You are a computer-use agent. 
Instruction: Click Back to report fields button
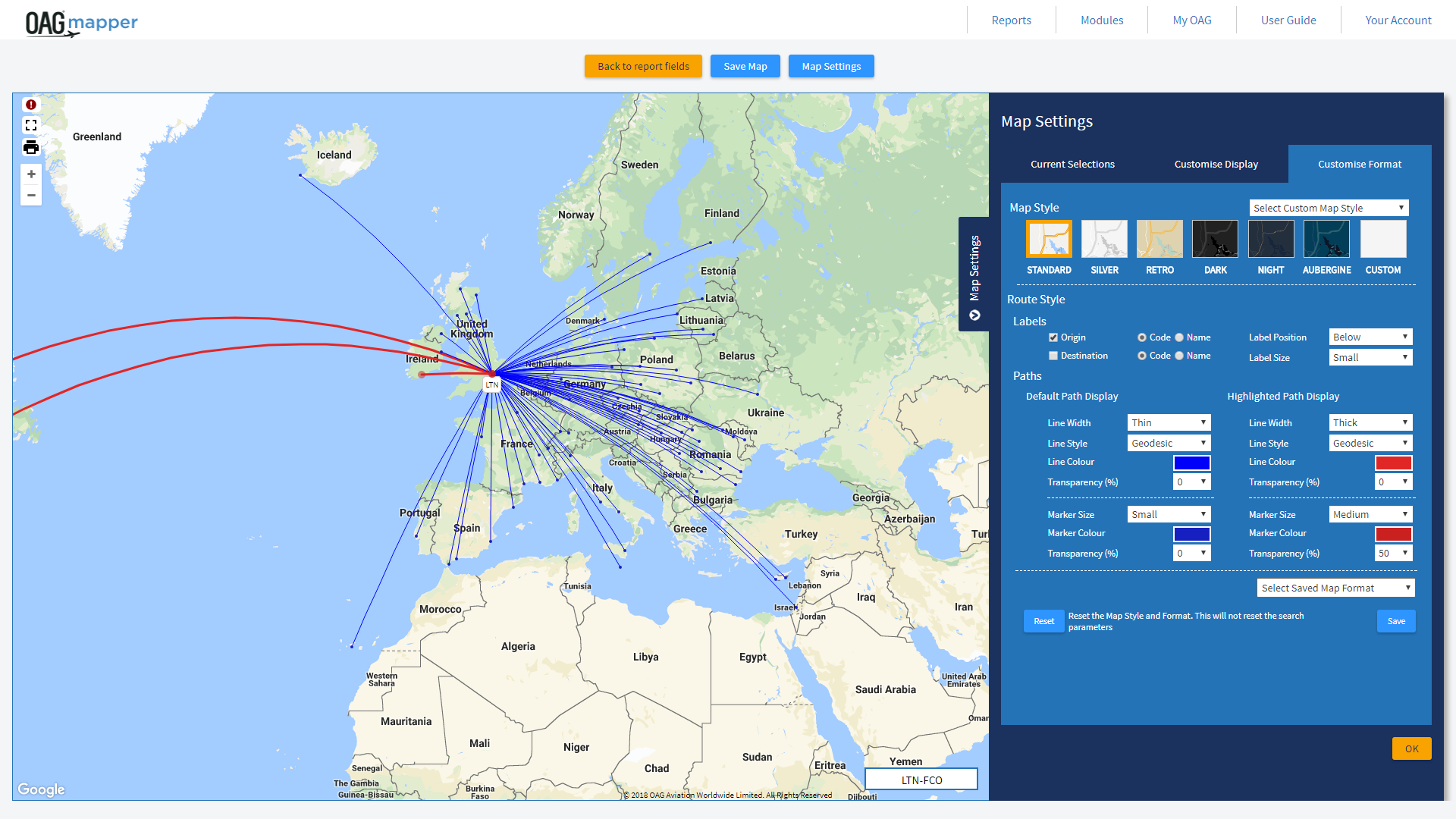(643, 66)
